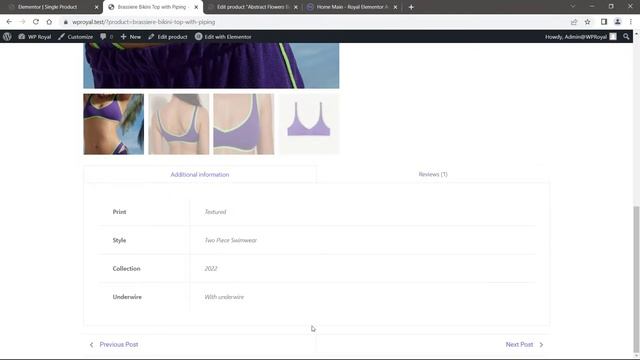Close the Home Main Royal Elementor tab
Viewport: 640px width, 360px height.
click(x=395, y=7)
